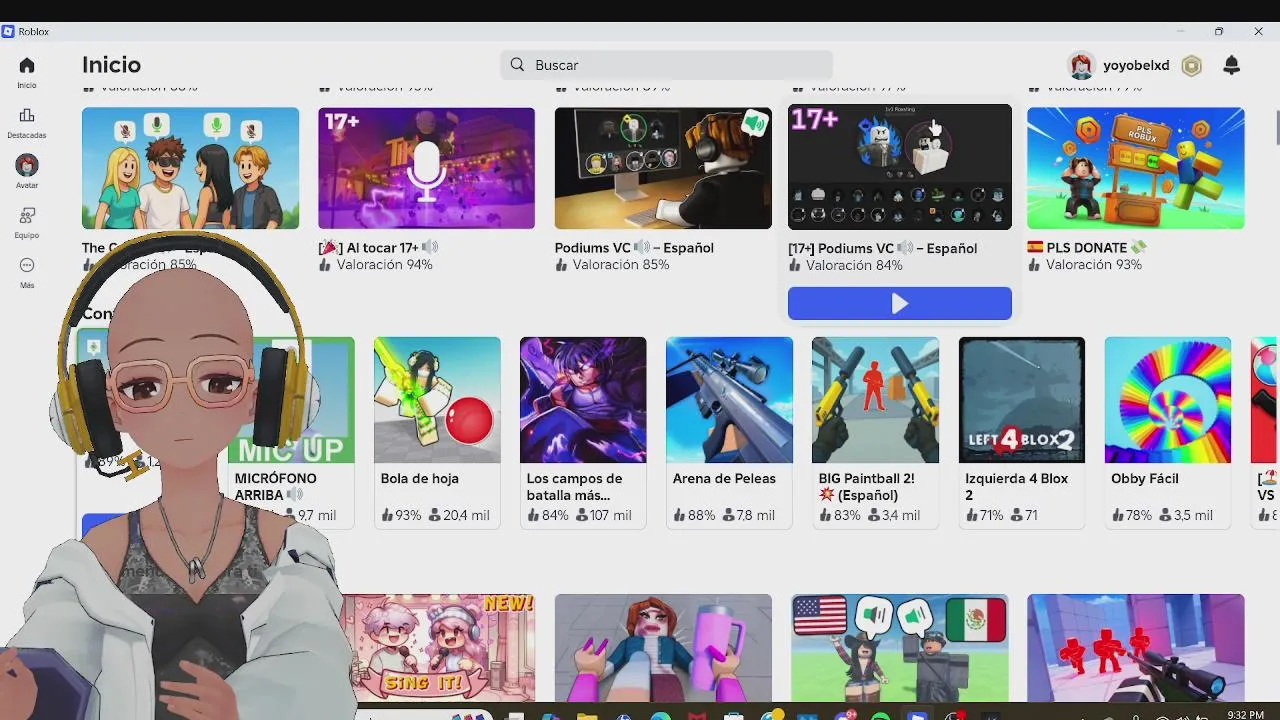This screenshot has width=1280, height=720.
Task: Open the BIG Paintball 2 thumbnail
Action: (875, 400)
